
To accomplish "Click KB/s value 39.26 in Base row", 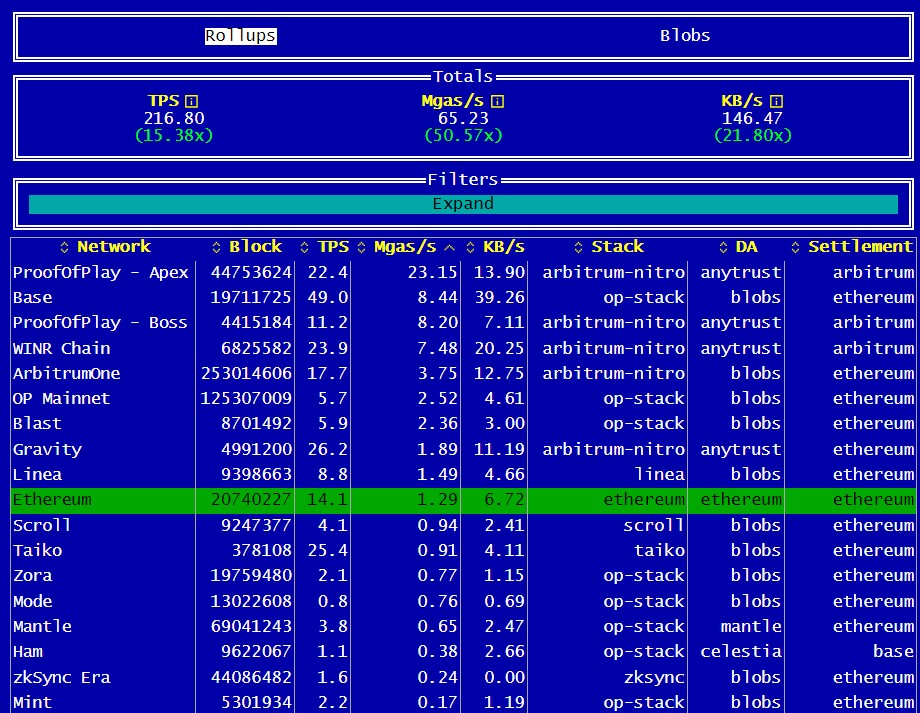I will tap(499, 298).
